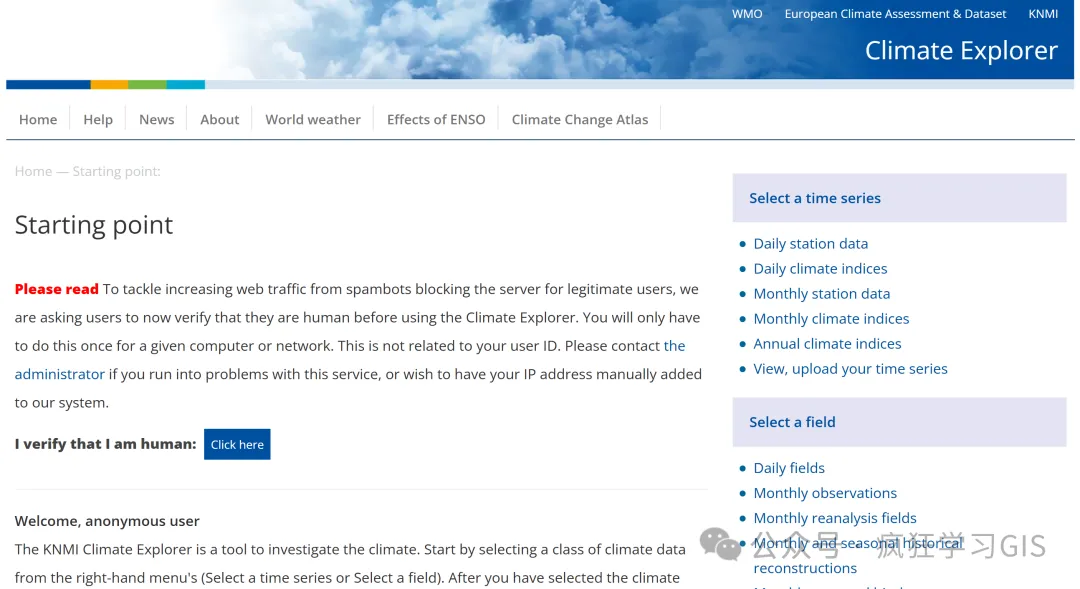Open Monthly climate indices

pyautogui.click(x=831, y=318)
